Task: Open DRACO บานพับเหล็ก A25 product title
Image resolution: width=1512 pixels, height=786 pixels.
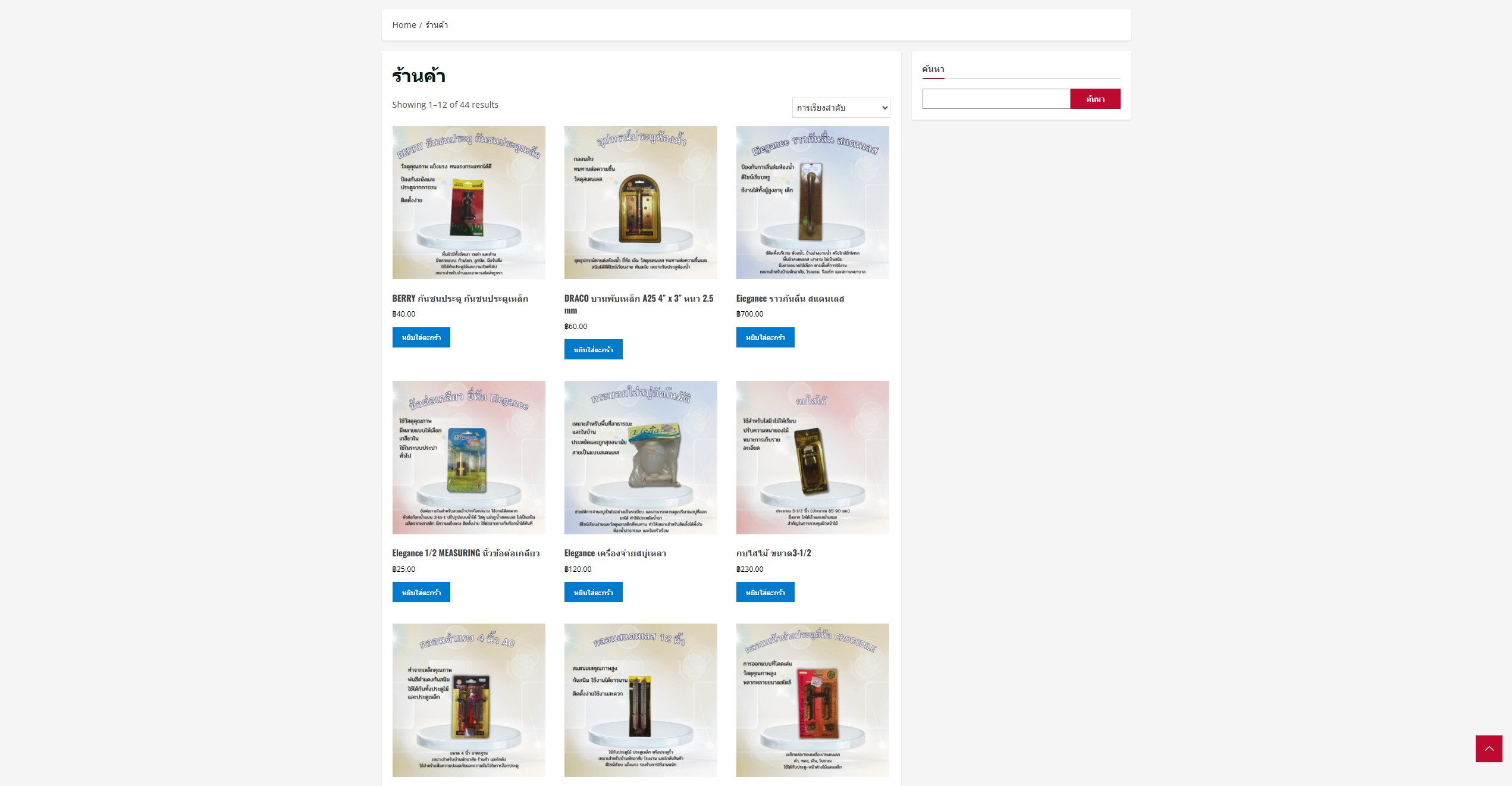Action: tap(639, 304)
